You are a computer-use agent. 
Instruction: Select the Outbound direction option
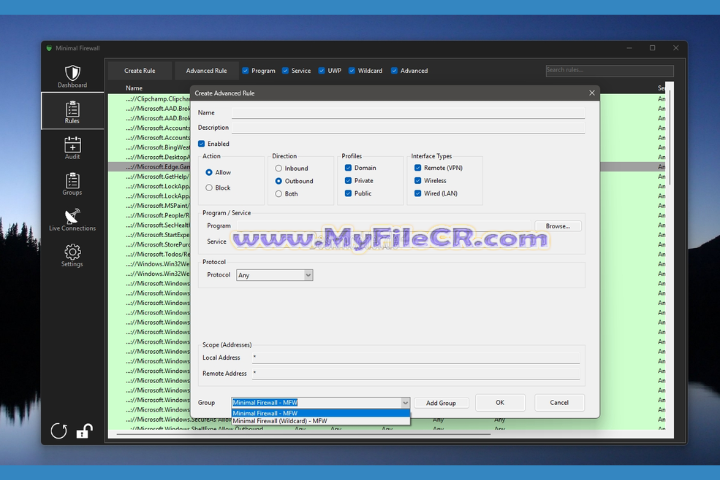(278, 181)
